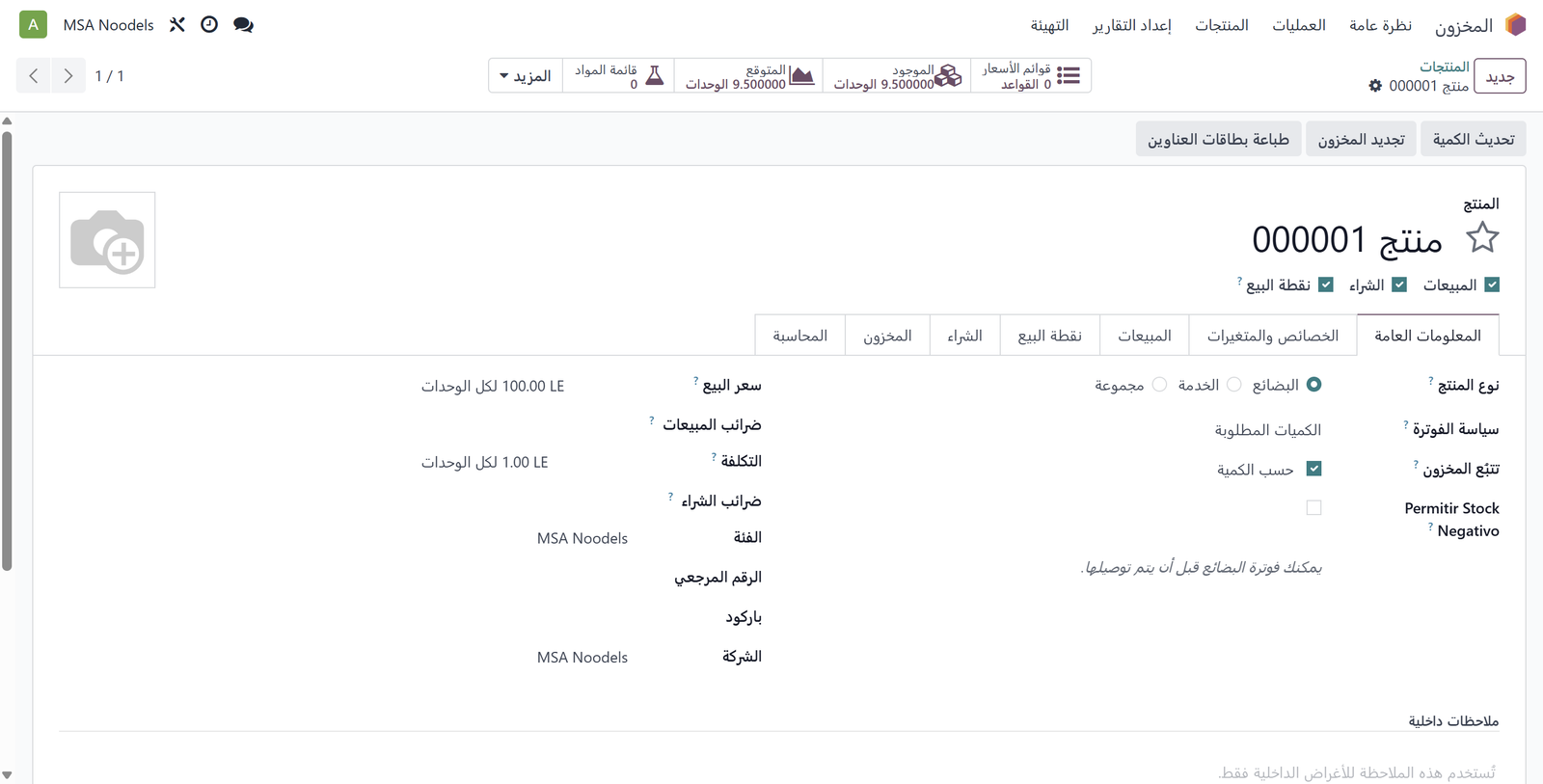Edit the cost 1.00 field
This screenshot has width=1543, height=784.
coord(525,462)
